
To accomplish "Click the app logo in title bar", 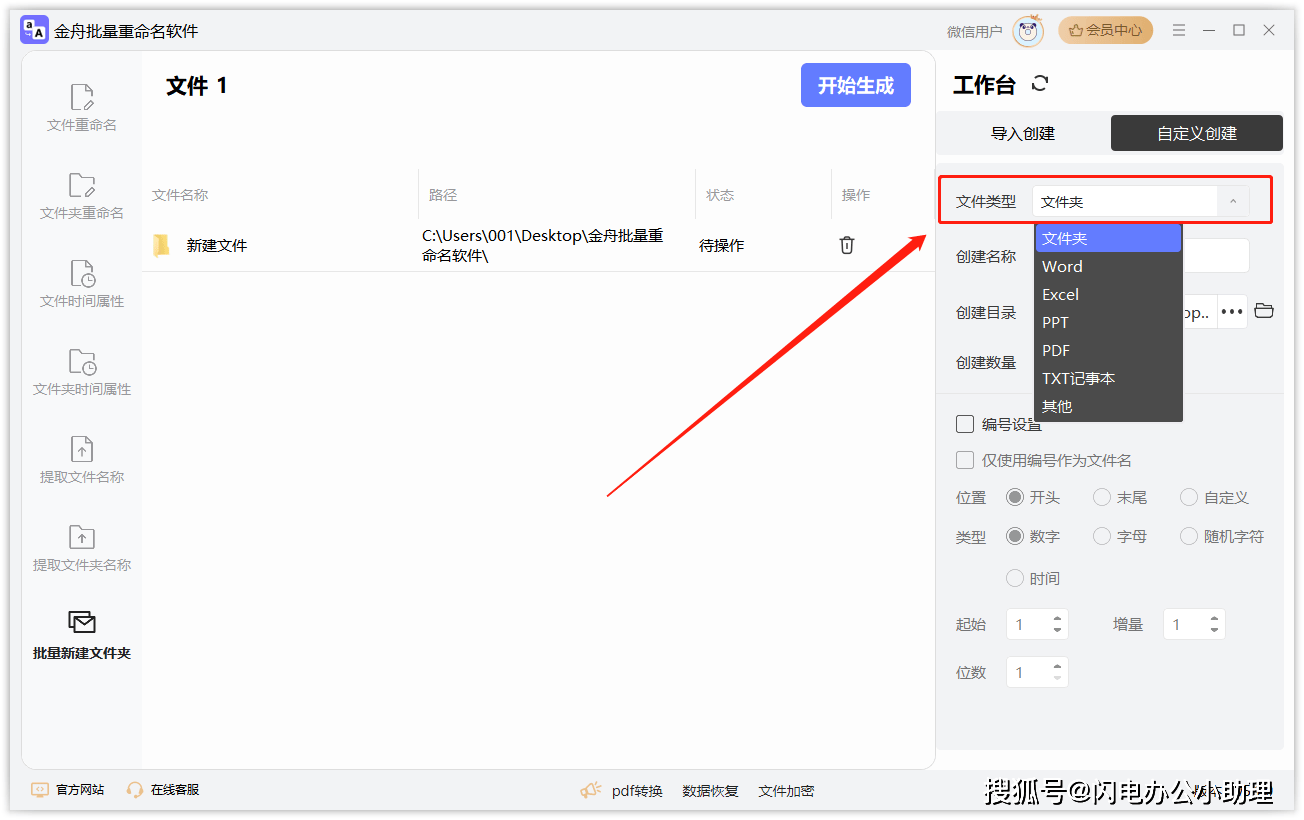I will (x=35, y=30).
